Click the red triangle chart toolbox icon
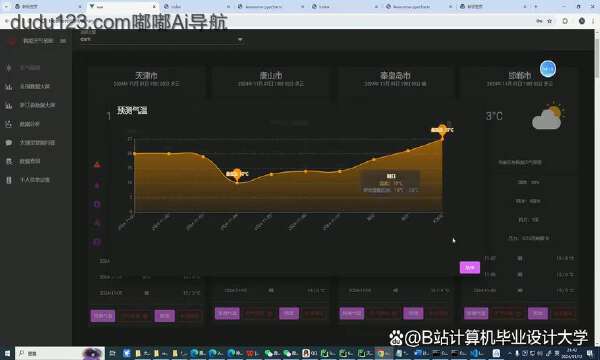The image size is (600, 360). (x=97, y=165)
